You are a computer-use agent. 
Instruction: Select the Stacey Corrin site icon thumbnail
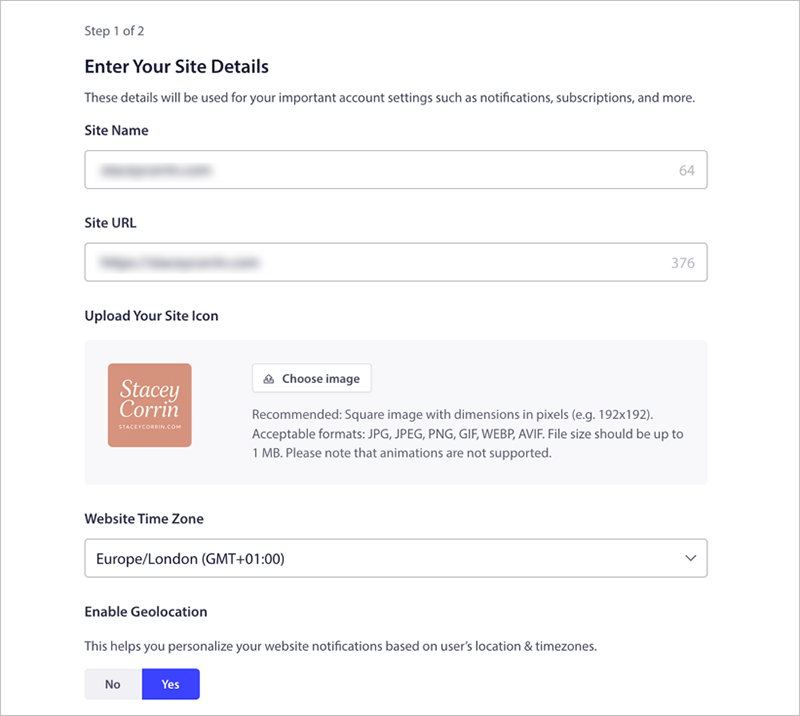coord(150,405)
